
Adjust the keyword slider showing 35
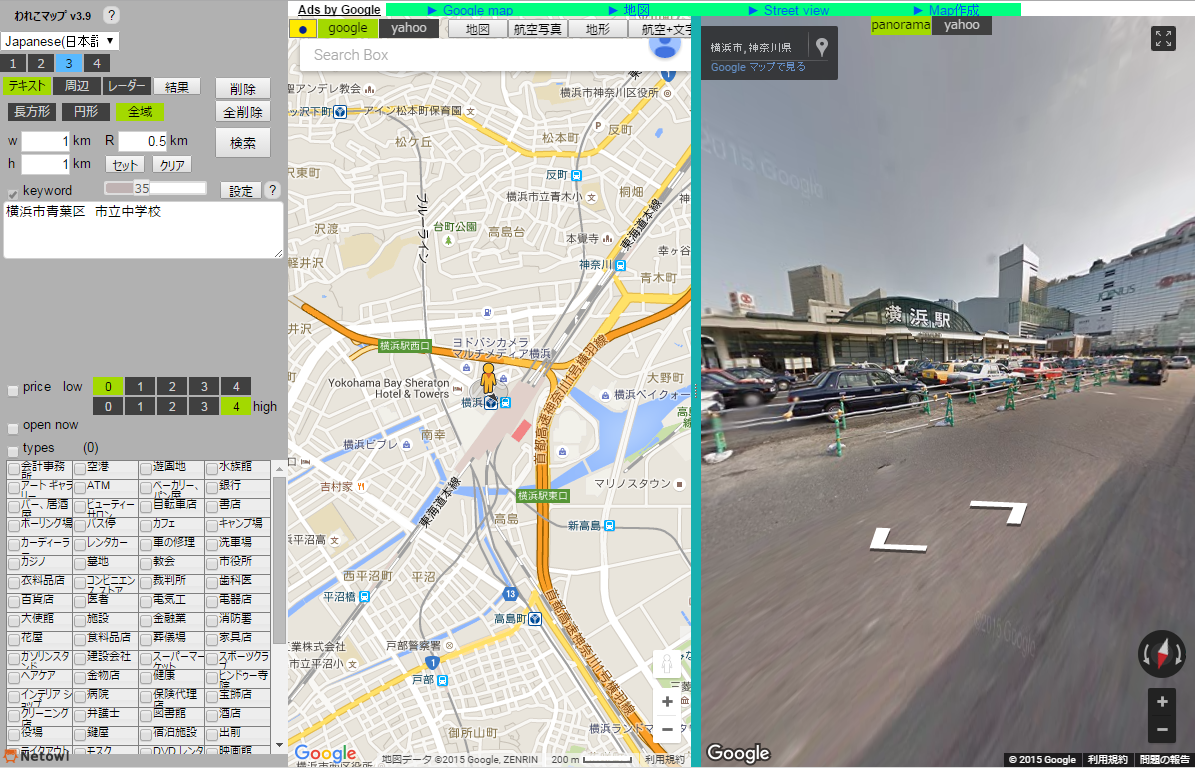155,188
